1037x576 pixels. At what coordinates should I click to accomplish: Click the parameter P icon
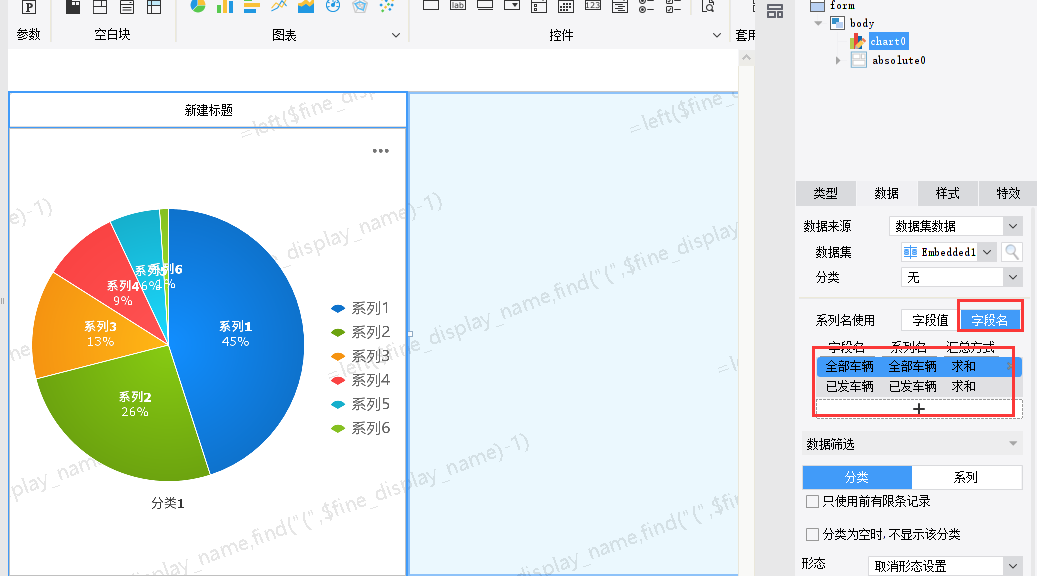[29, 7]
